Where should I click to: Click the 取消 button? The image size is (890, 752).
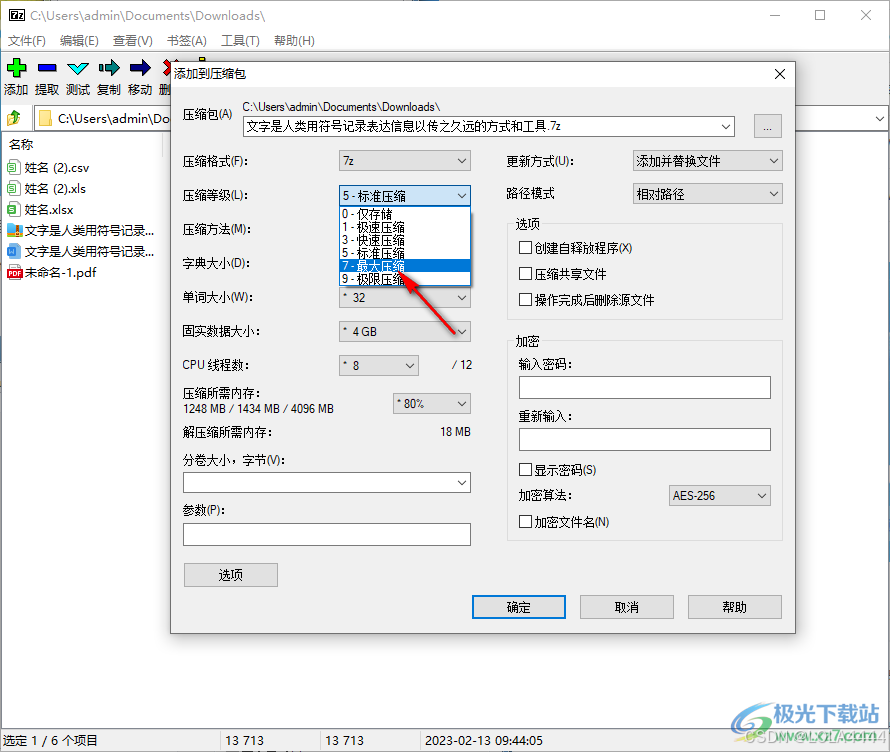pos(627,607)
